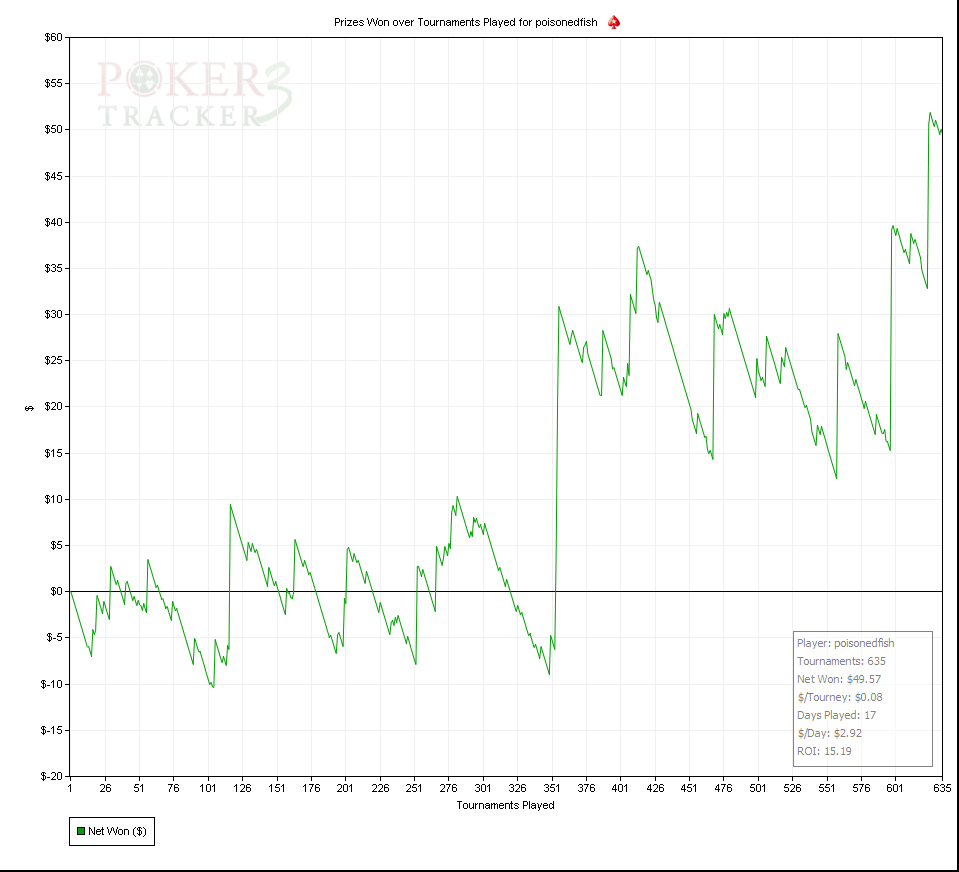Click the '51' x-axis tick label

139,788
